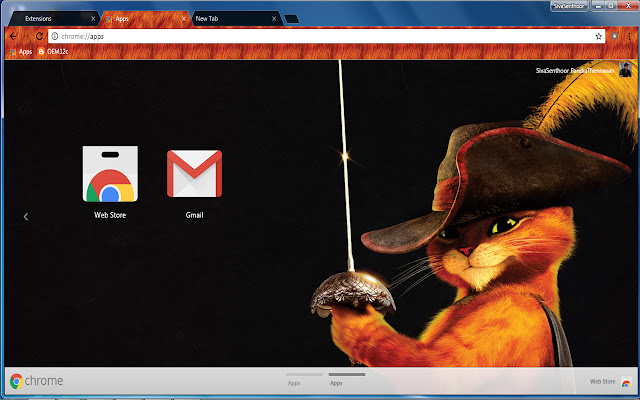Screen dimensions: 640x400
Task: Open the user profile avatar picture
Action: (x=625, y=70)
